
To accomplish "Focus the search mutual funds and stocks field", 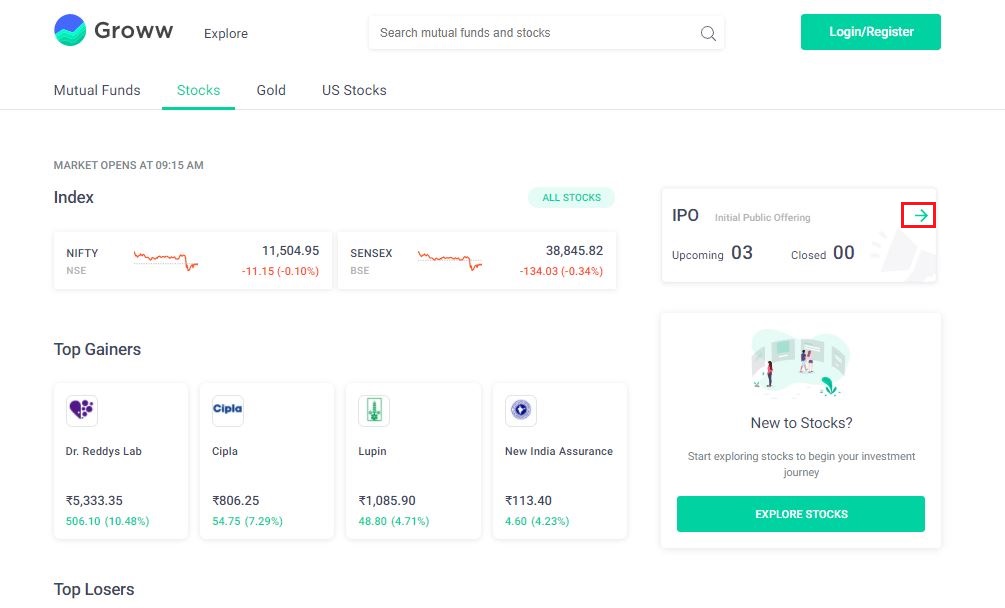I will point(546,33).
